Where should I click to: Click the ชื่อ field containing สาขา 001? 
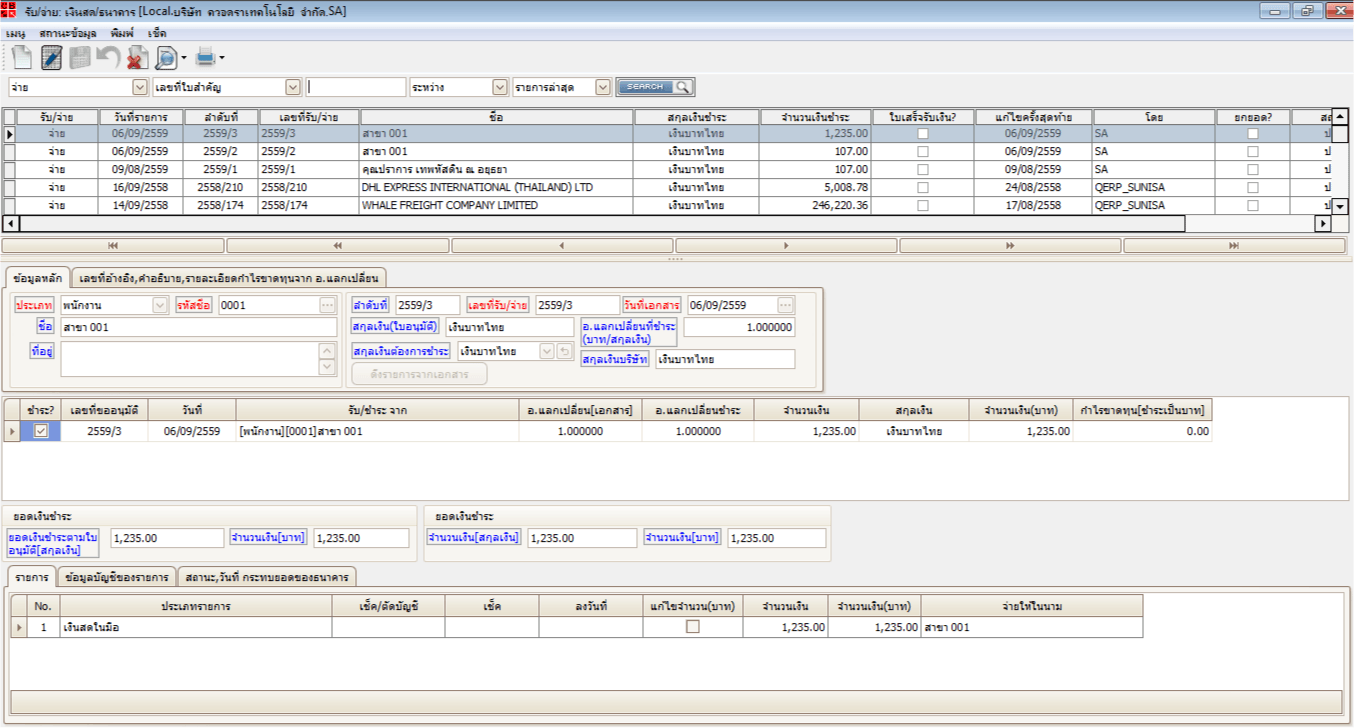[199, 327]
